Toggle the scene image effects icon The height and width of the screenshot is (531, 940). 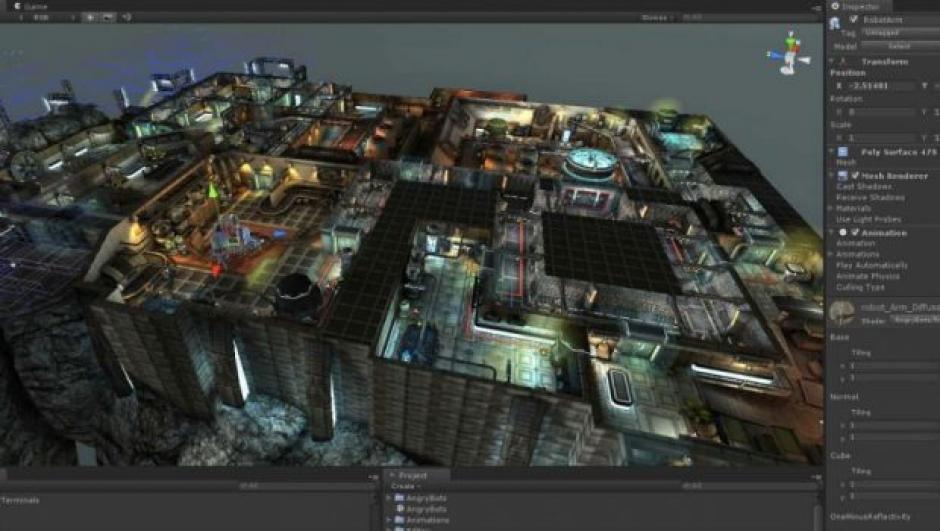108,17
